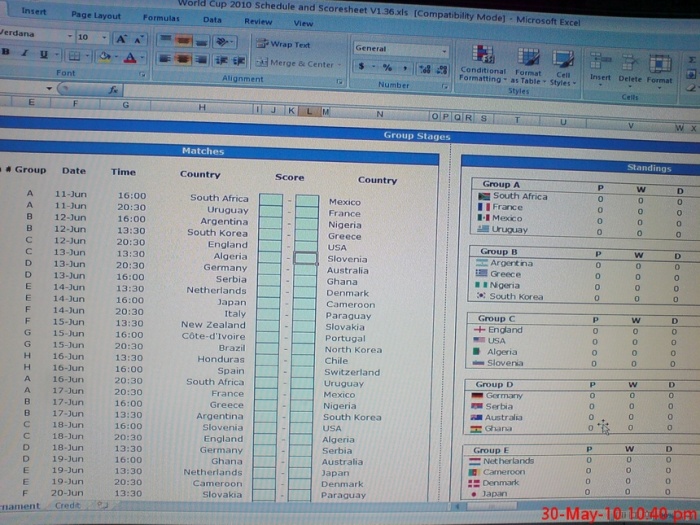Select column H header
The image size is (700, 525).
tap(202, 107)
